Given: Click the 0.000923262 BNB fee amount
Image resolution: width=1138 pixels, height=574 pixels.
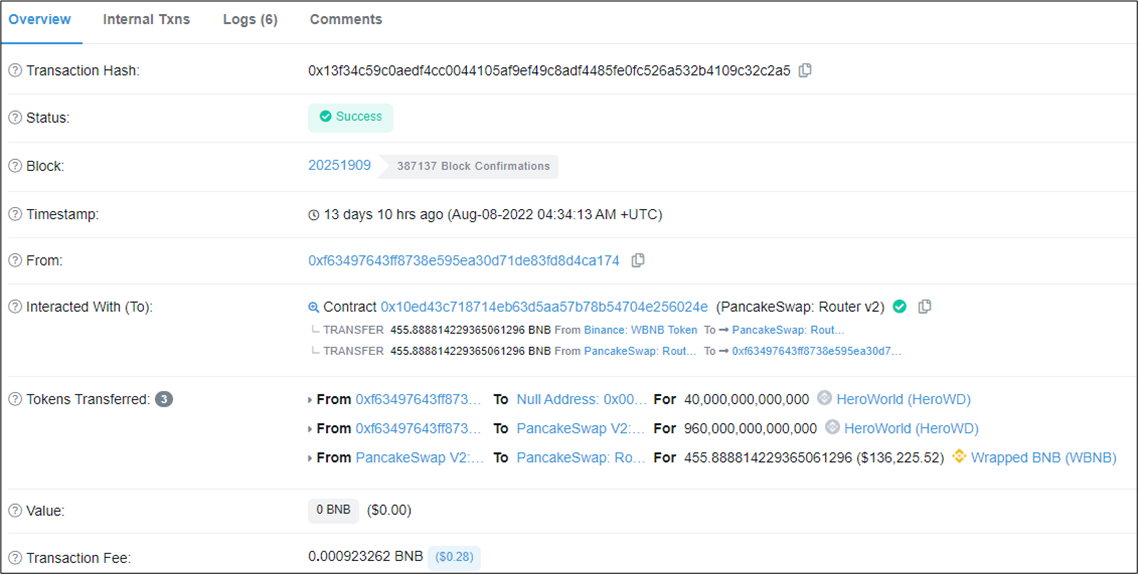Looking at the screenshot, I should tap(365, 557).
